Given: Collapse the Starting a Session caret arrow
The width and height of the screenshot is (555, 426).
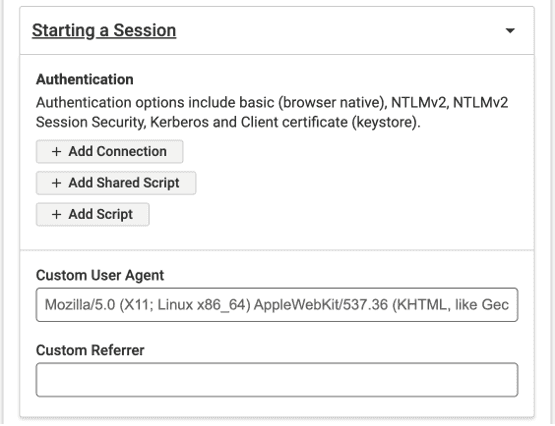Looking at the screenshot, I should (x=510, y=31).
